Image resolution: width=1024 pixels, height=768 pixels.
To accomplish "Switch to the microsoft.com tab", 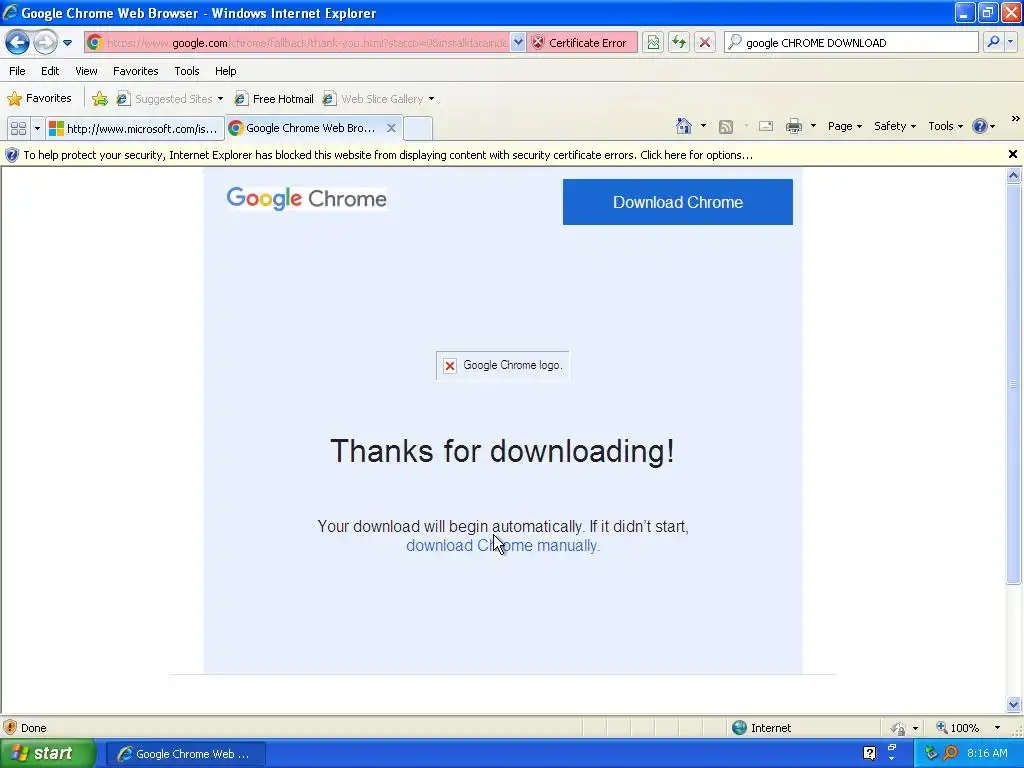I will [135, 129].
